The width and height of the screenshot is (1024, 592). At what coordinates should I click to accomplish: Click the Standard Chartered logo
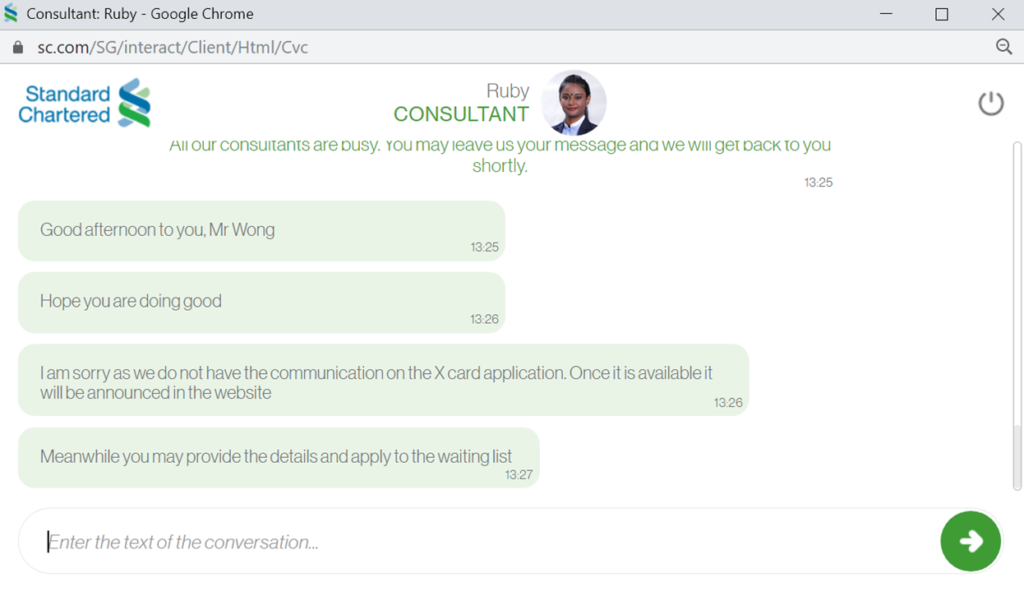[83, 103]
